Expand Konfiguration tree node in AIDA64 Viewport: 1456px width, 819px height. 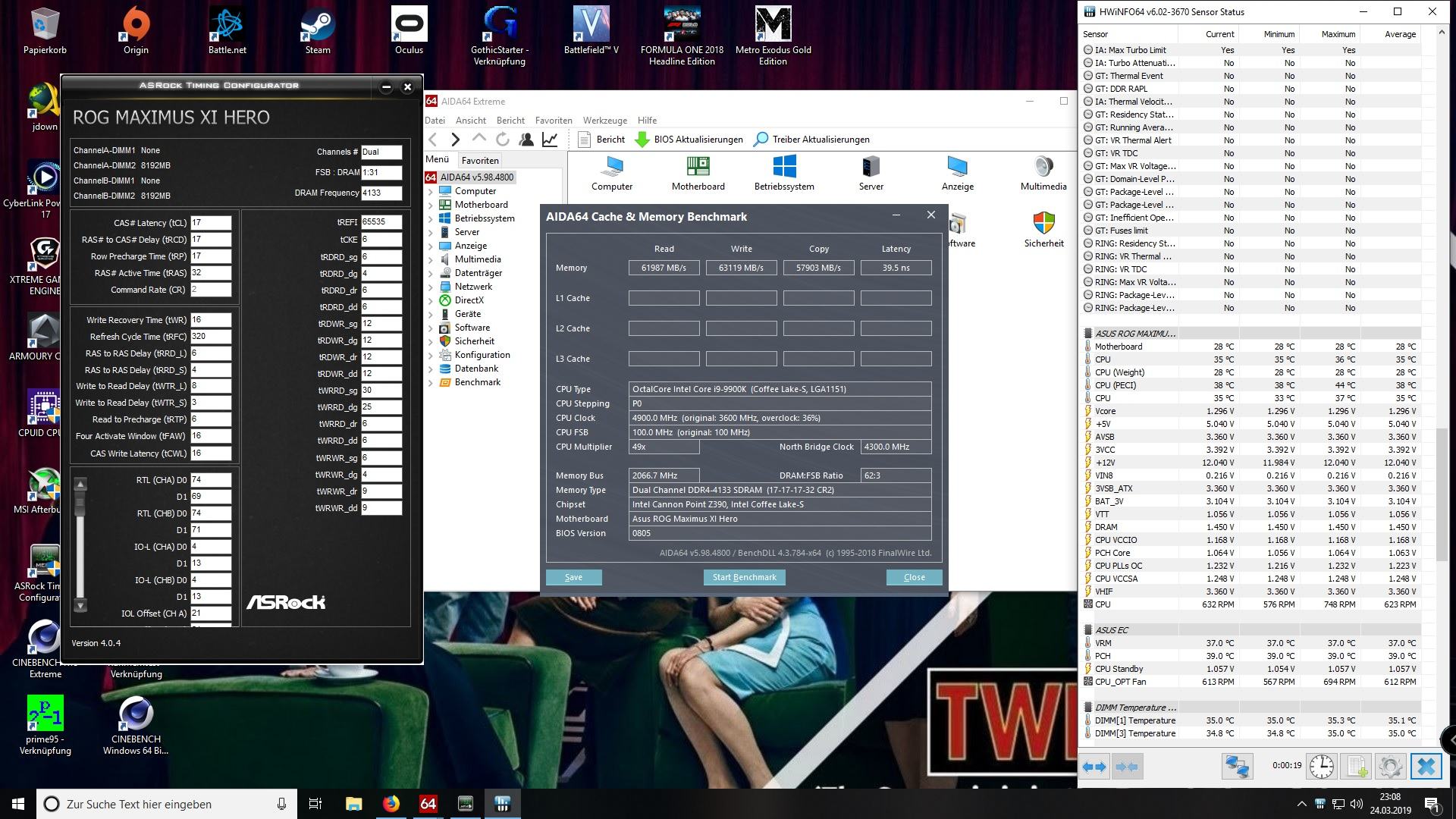(x=431, y=355)
